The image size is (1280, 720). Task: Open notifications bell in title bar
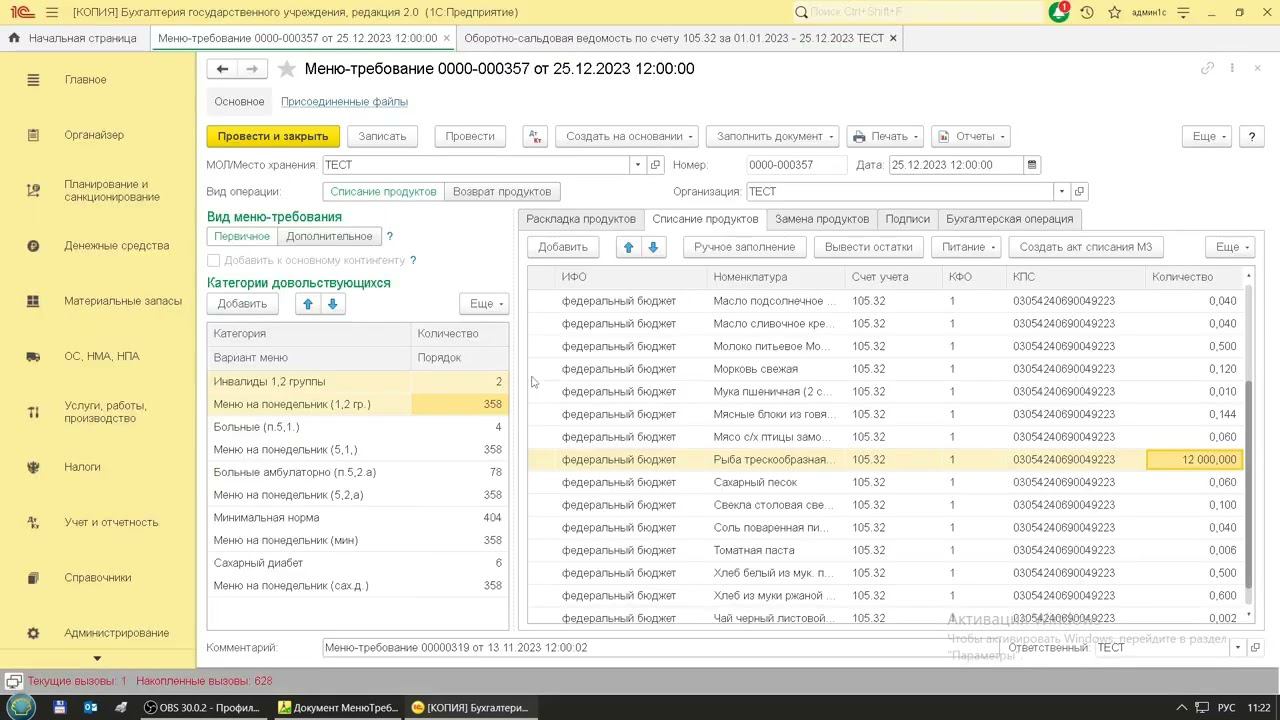coord(1058,12)
